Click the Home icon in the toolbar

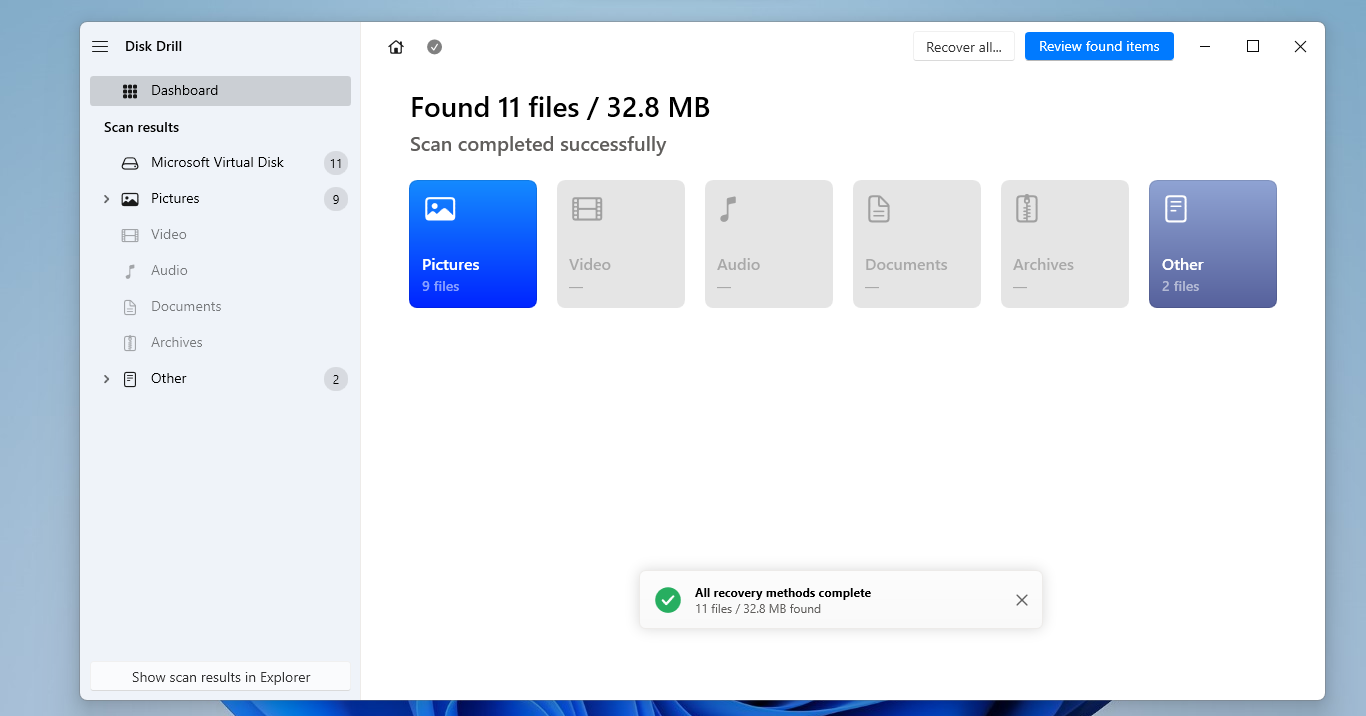396,47
